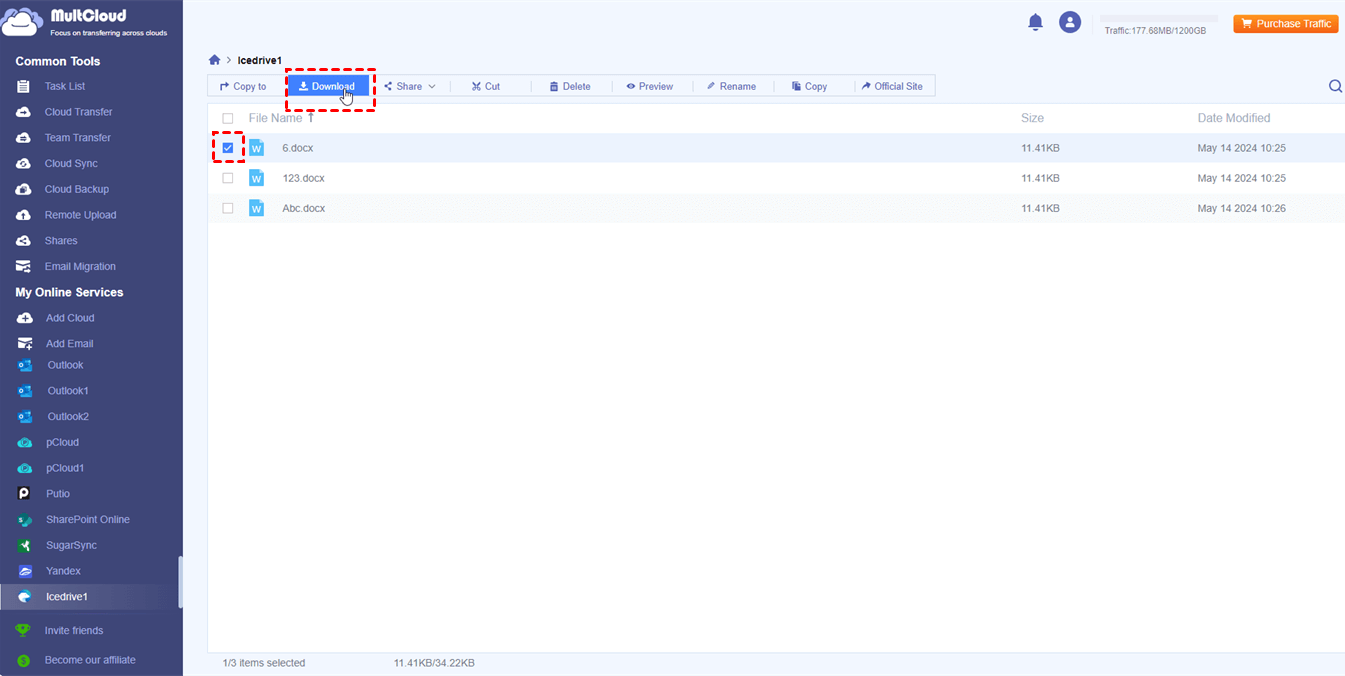This screenshot has width=1345, height=676.
Task: Click the Email Migration icon
Action: coord(24,266)
